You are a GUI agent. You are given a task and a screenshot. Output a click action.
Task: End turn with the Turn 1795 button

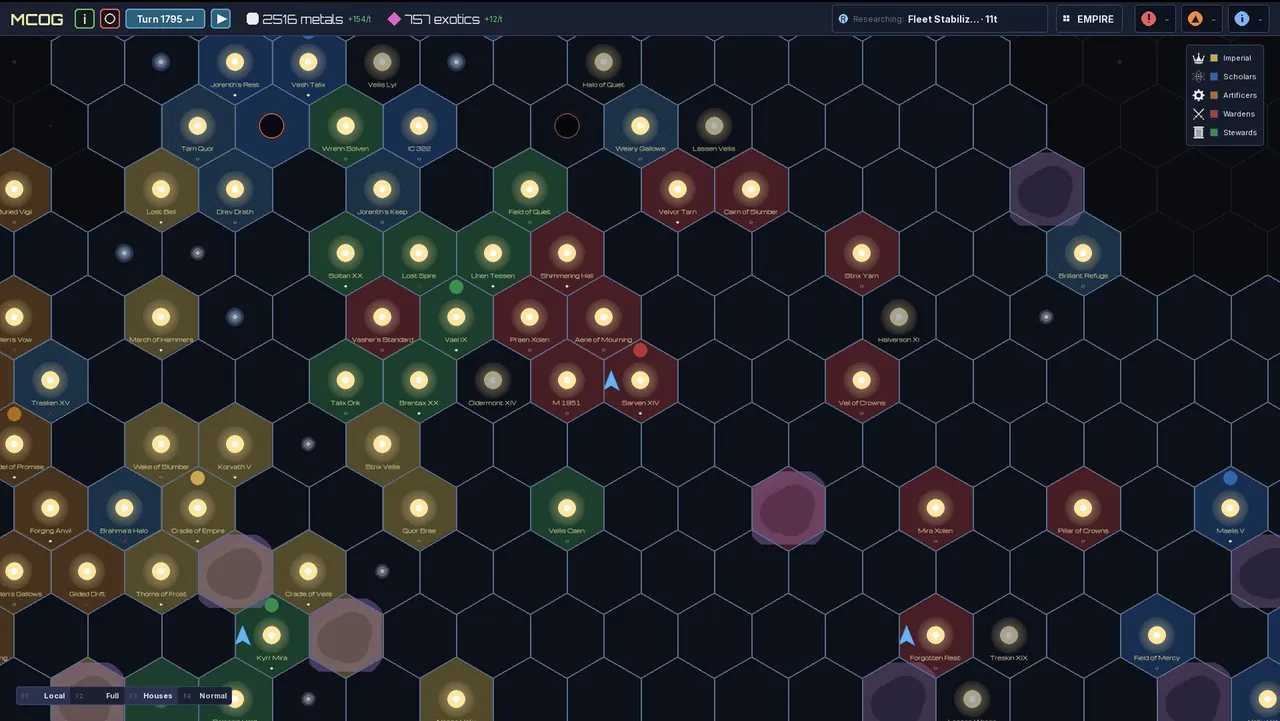point(165,19)
